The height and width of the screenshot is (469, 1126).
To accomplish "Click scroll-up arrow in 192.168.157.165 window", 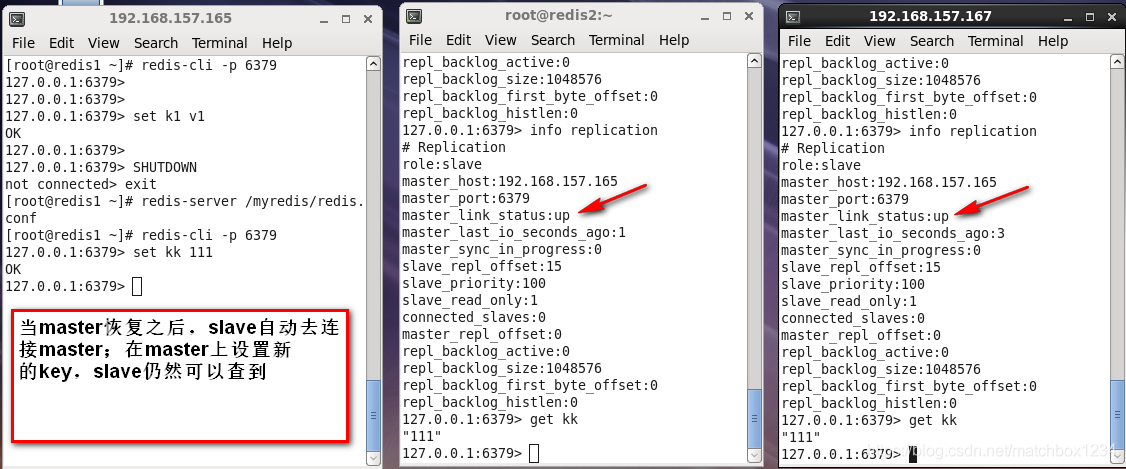I will click(373, 64).
